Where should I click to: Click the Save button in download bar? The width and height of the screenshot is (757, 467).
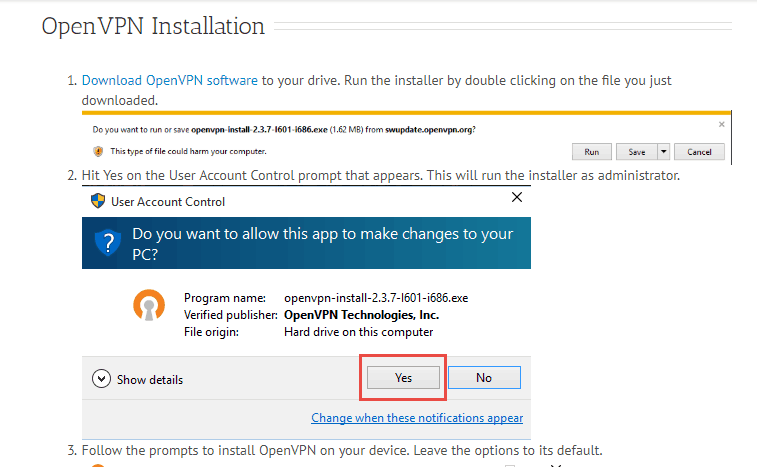point(636,152)
